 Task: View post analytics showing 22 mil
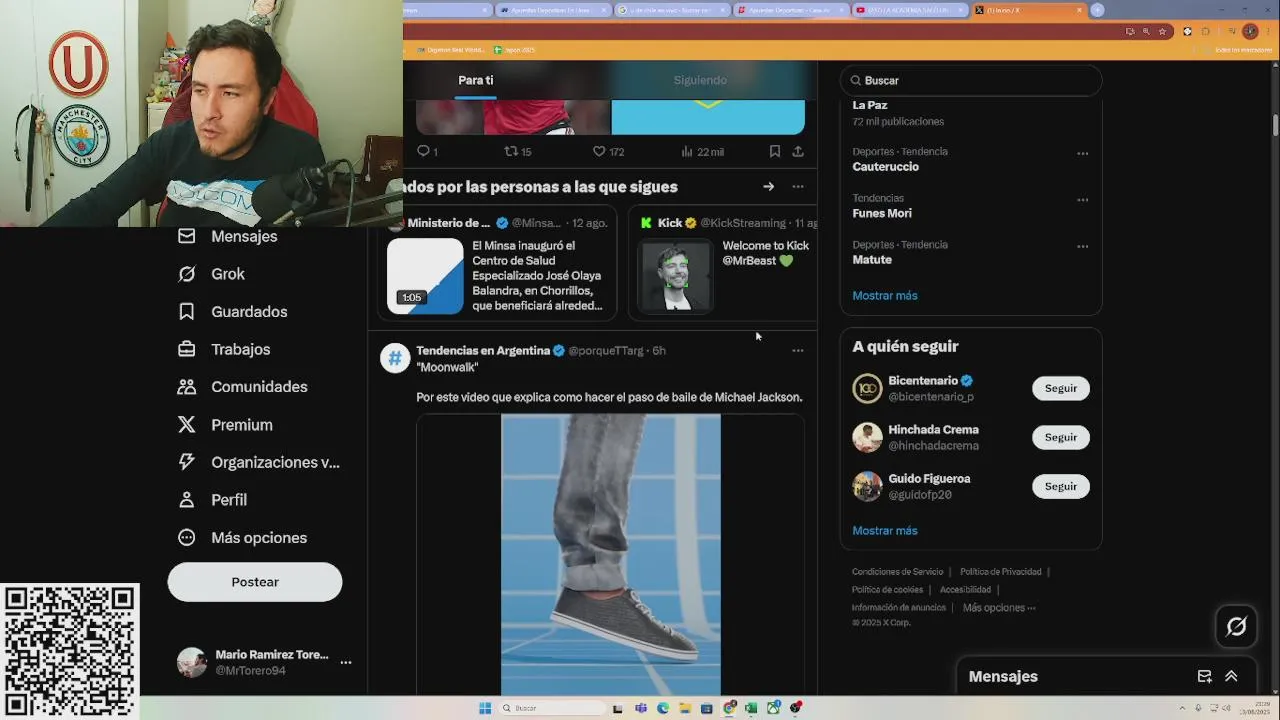click(x=702, y=151)
